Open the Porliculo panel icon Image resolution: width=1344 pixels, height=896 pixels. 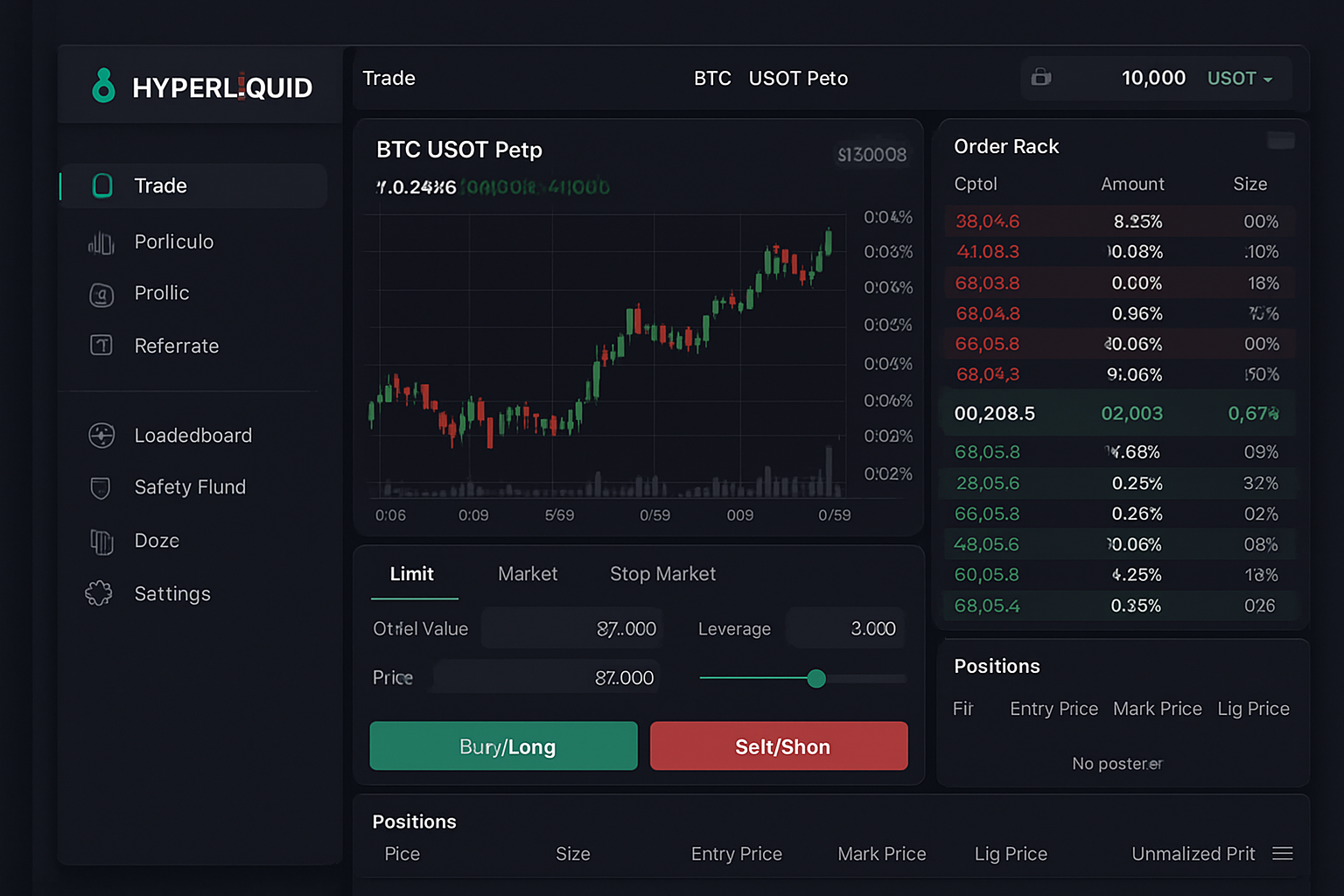click(x=101, y=242)
